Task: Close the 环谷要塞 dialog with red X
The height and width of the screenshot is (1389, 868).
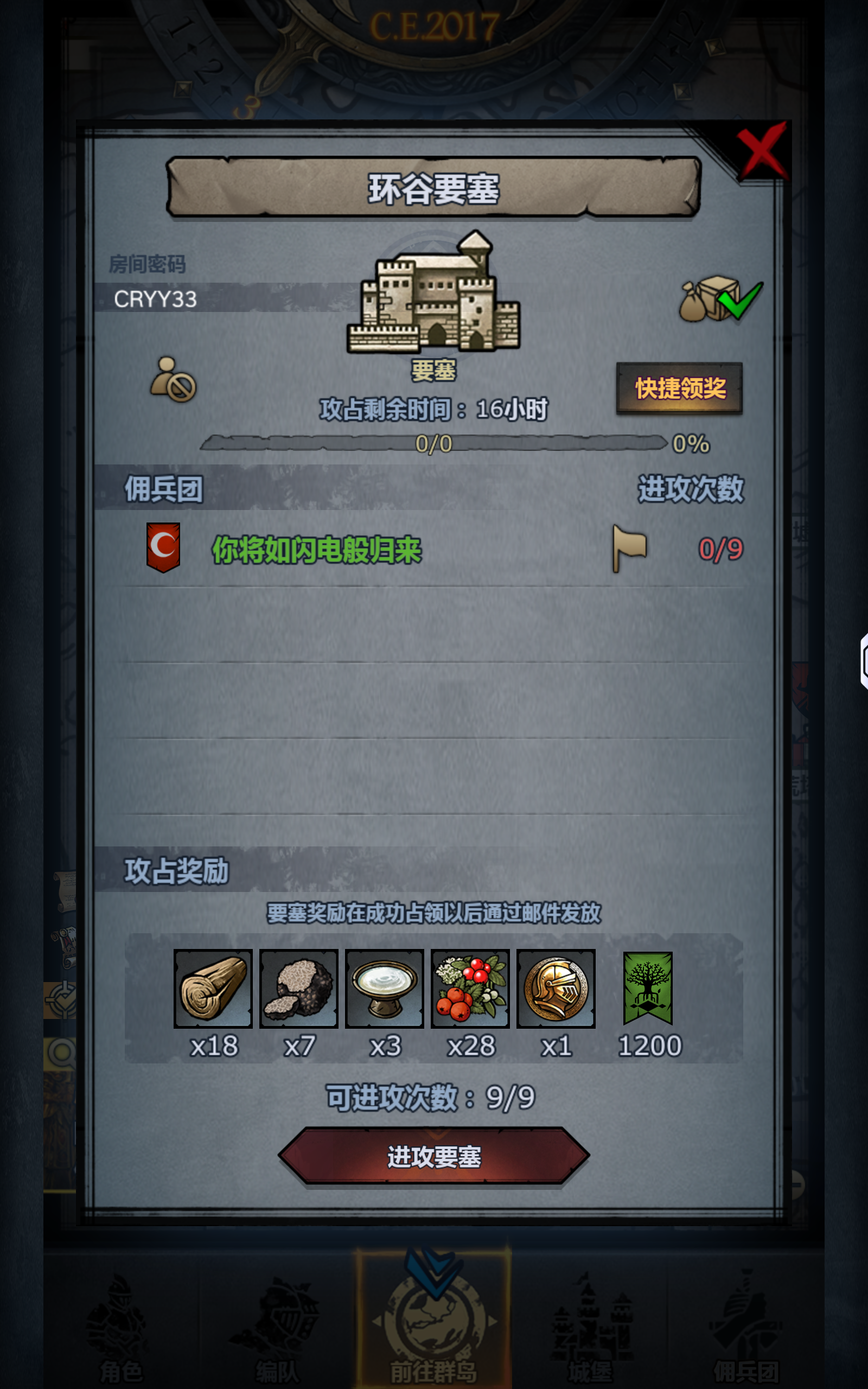Action: (x=762, y=151)
